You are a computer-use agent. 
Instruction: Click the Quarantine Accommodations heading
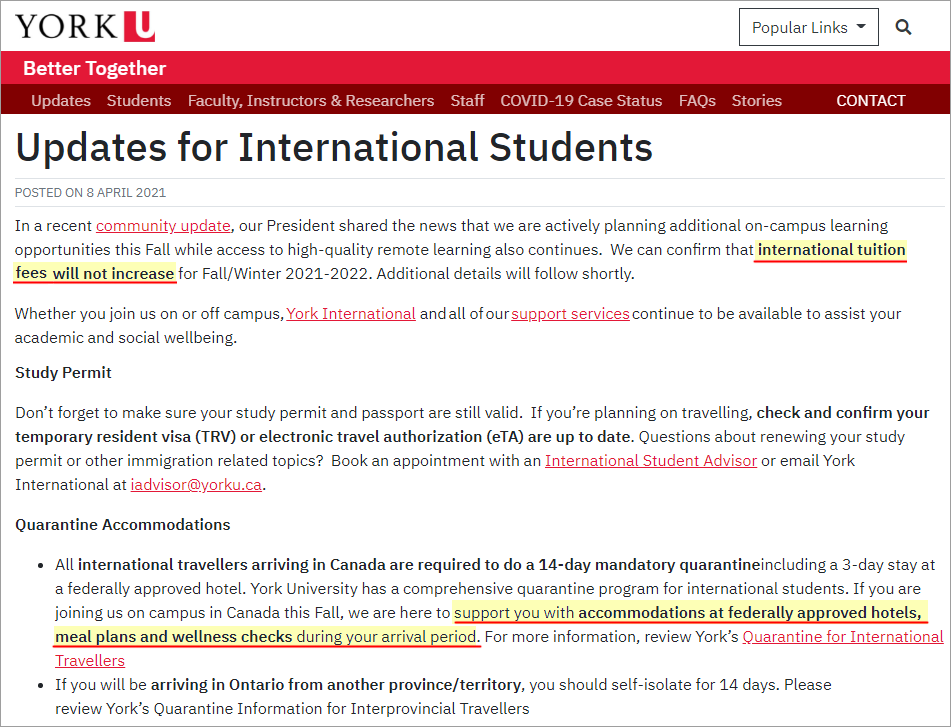pos(123,524)
